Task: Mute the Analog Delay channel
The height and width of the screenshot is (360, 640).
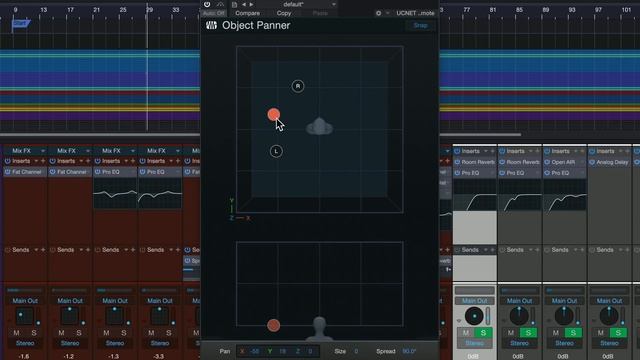Action: pyautogui.click(x=601, y=333)
